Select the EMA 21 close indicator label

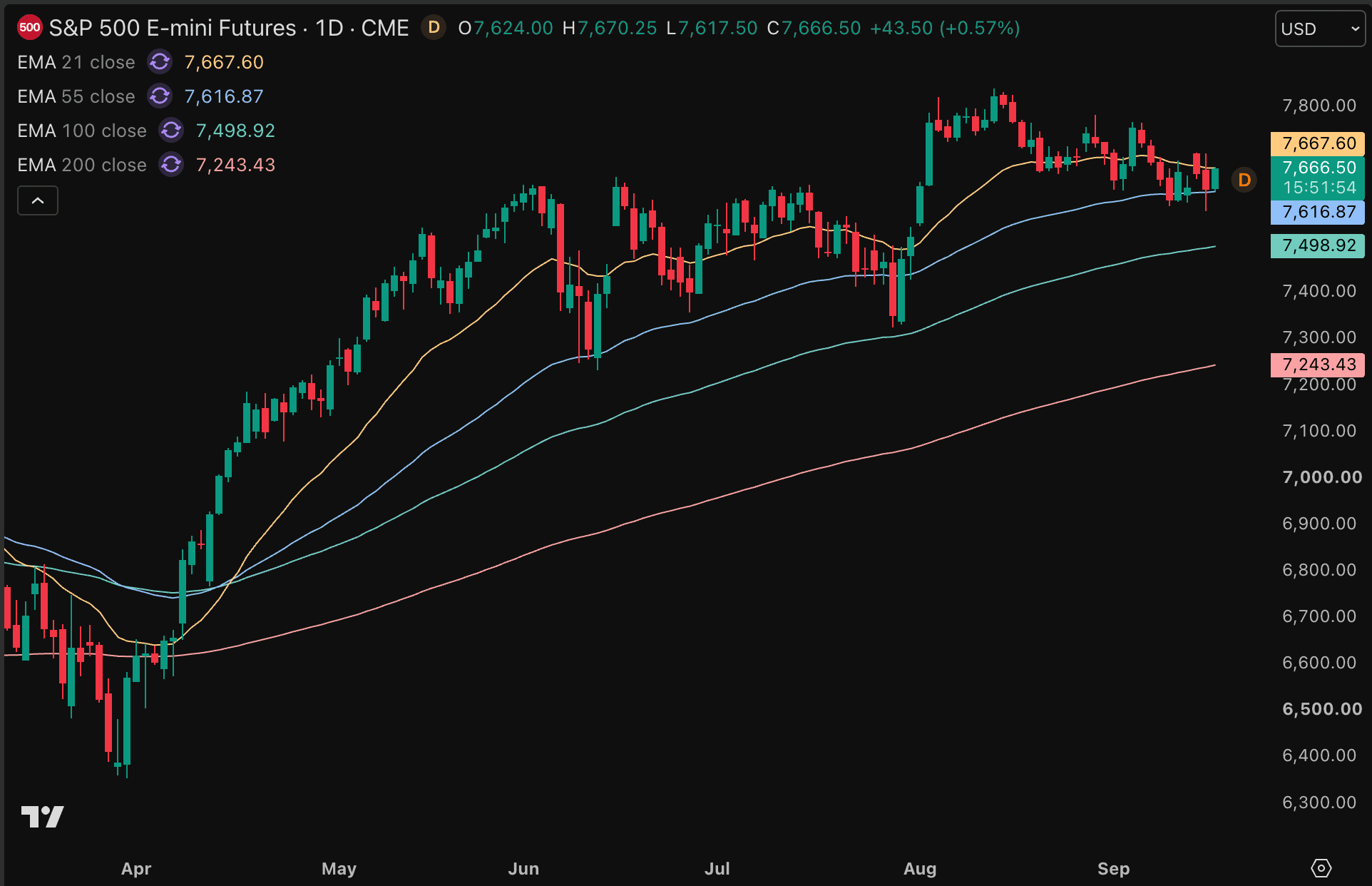(76, 62)
